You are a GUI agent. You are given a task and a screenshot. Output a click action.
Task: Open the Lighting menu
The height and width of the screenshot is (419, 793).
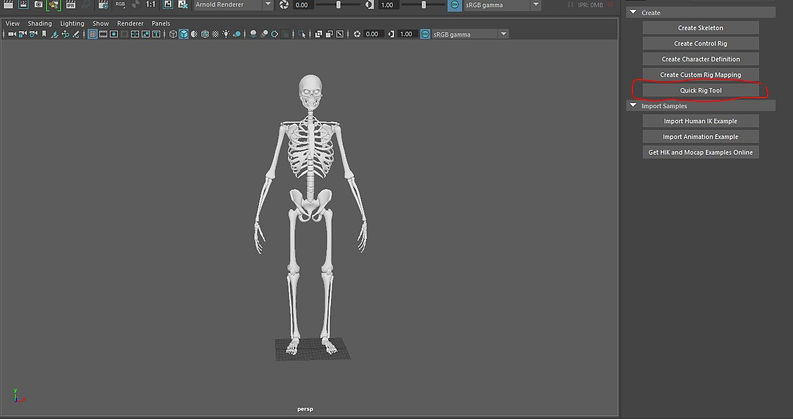click(72, 23)
